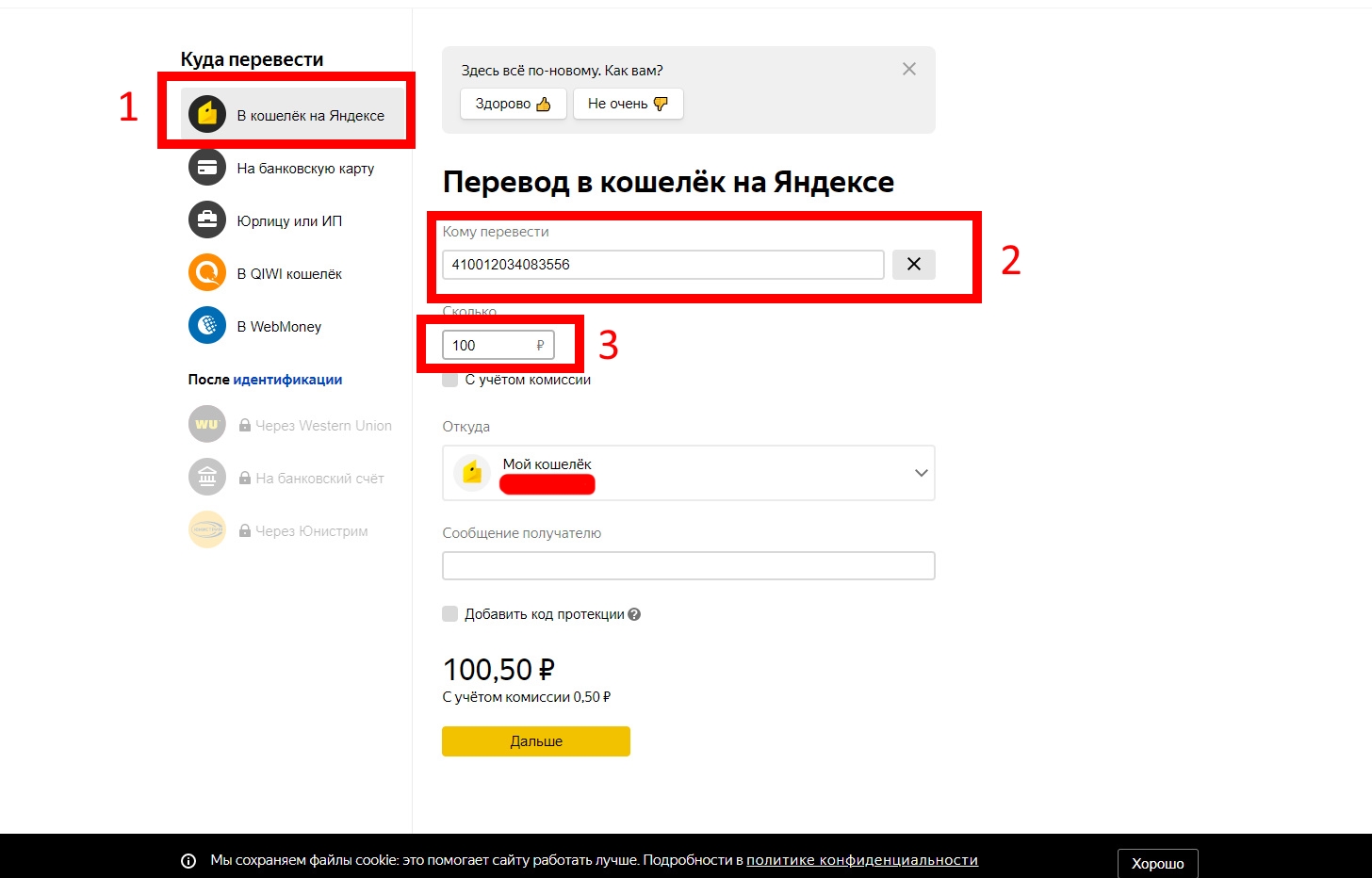Select 'На банковскую карту' menu item
This screenshot has width=1372, height=878.
(305, 169)
